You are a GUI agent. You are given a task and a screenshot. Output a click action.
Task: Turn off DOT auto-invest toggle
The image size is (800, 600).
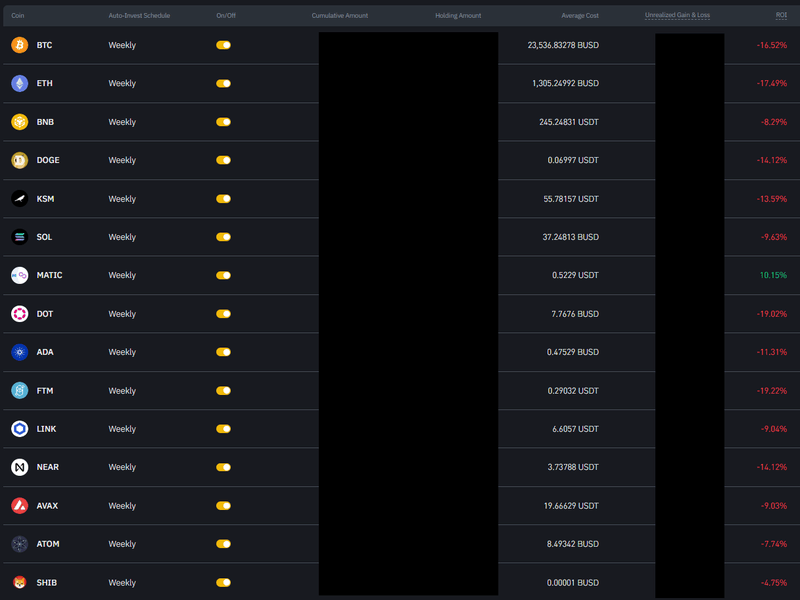point(223,314)
